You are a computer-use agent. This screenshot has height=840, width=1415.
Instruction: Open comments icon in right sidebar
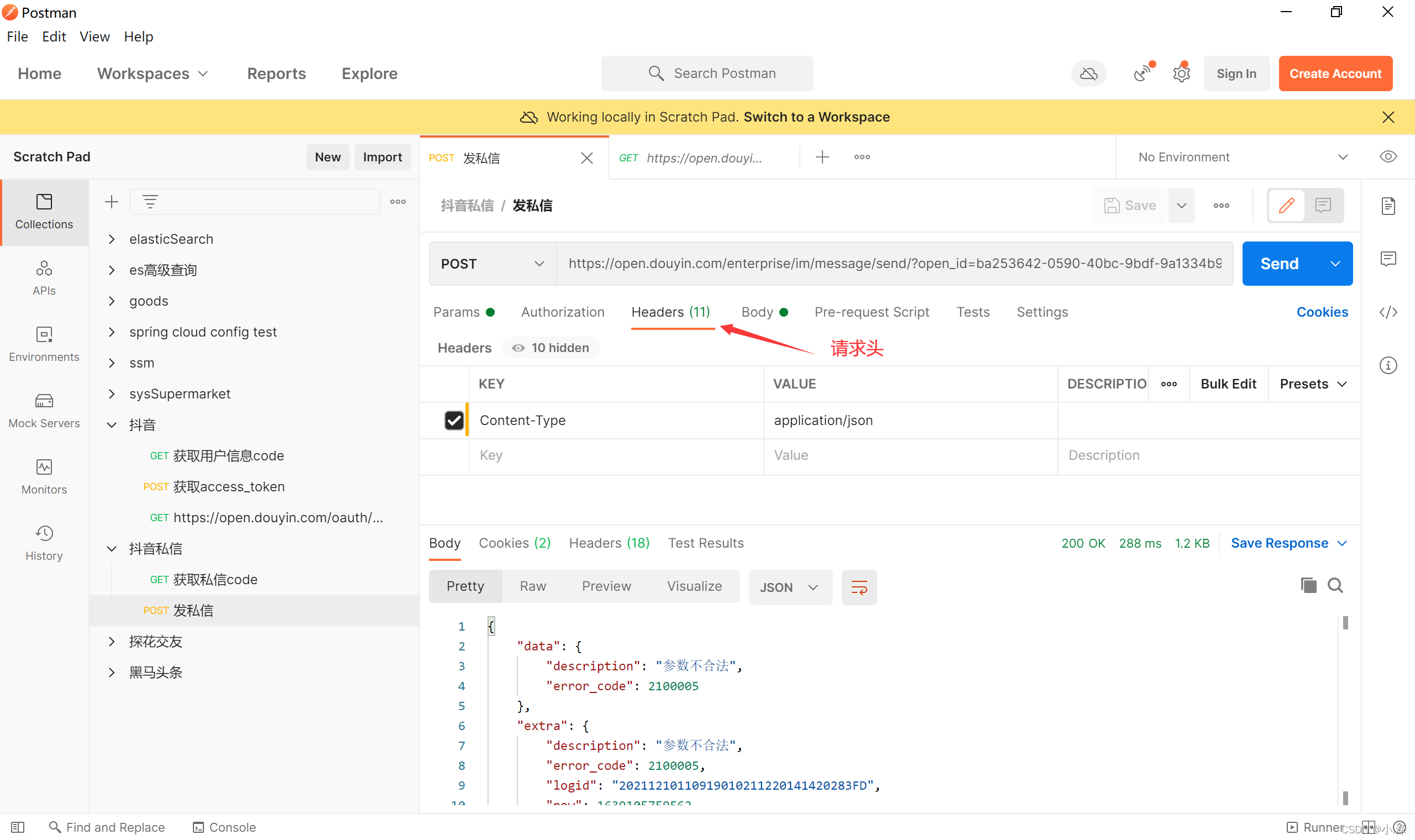click(1388, 259)
